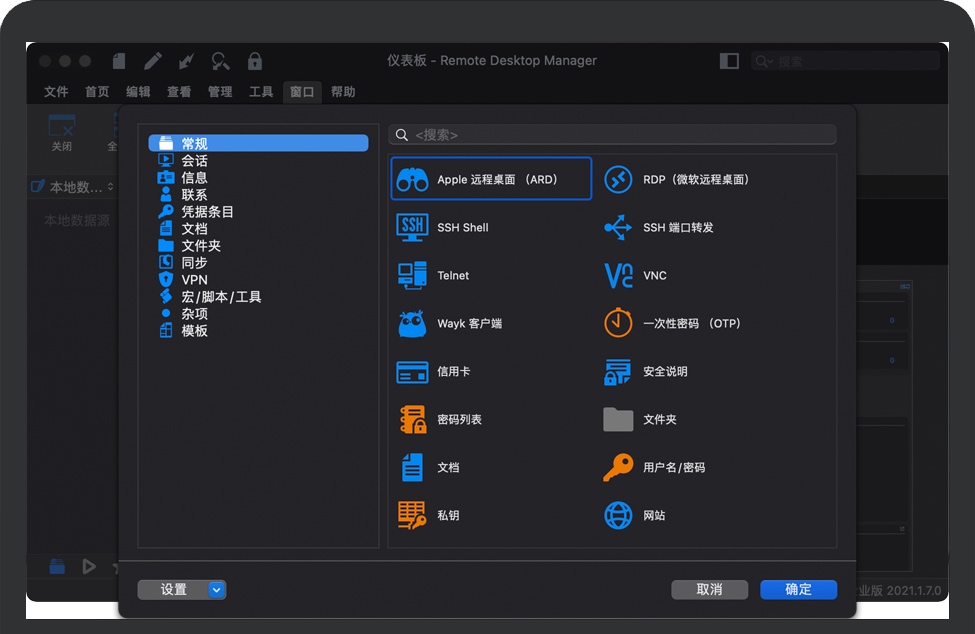
Task: Cancel the dialog with 取消
Action: [710, 589]
